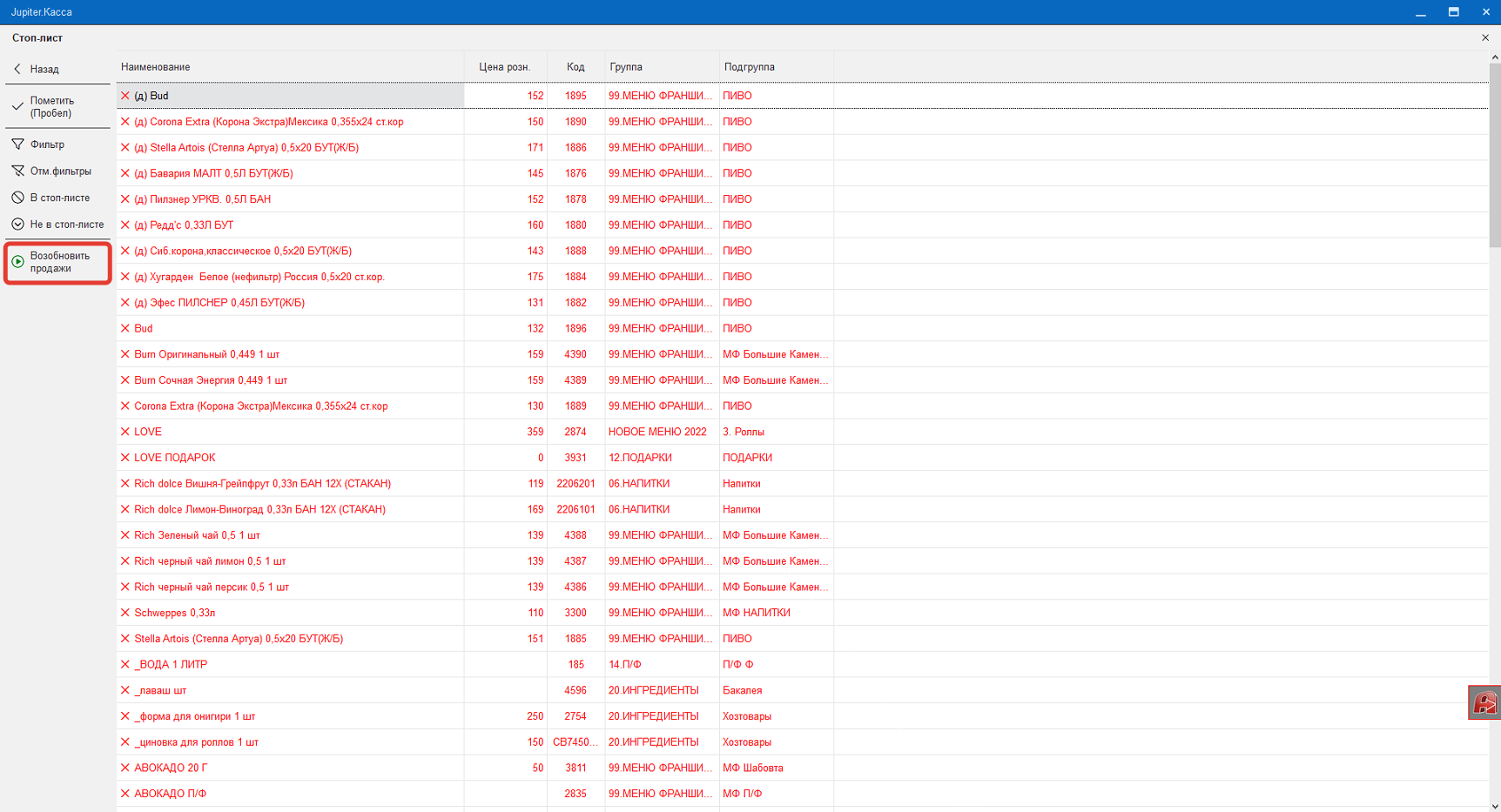This screenshot has width=1501, height=812.
Task: Select (д) Редд'с 0,33Л БУТ item
Action: point(184,225)
